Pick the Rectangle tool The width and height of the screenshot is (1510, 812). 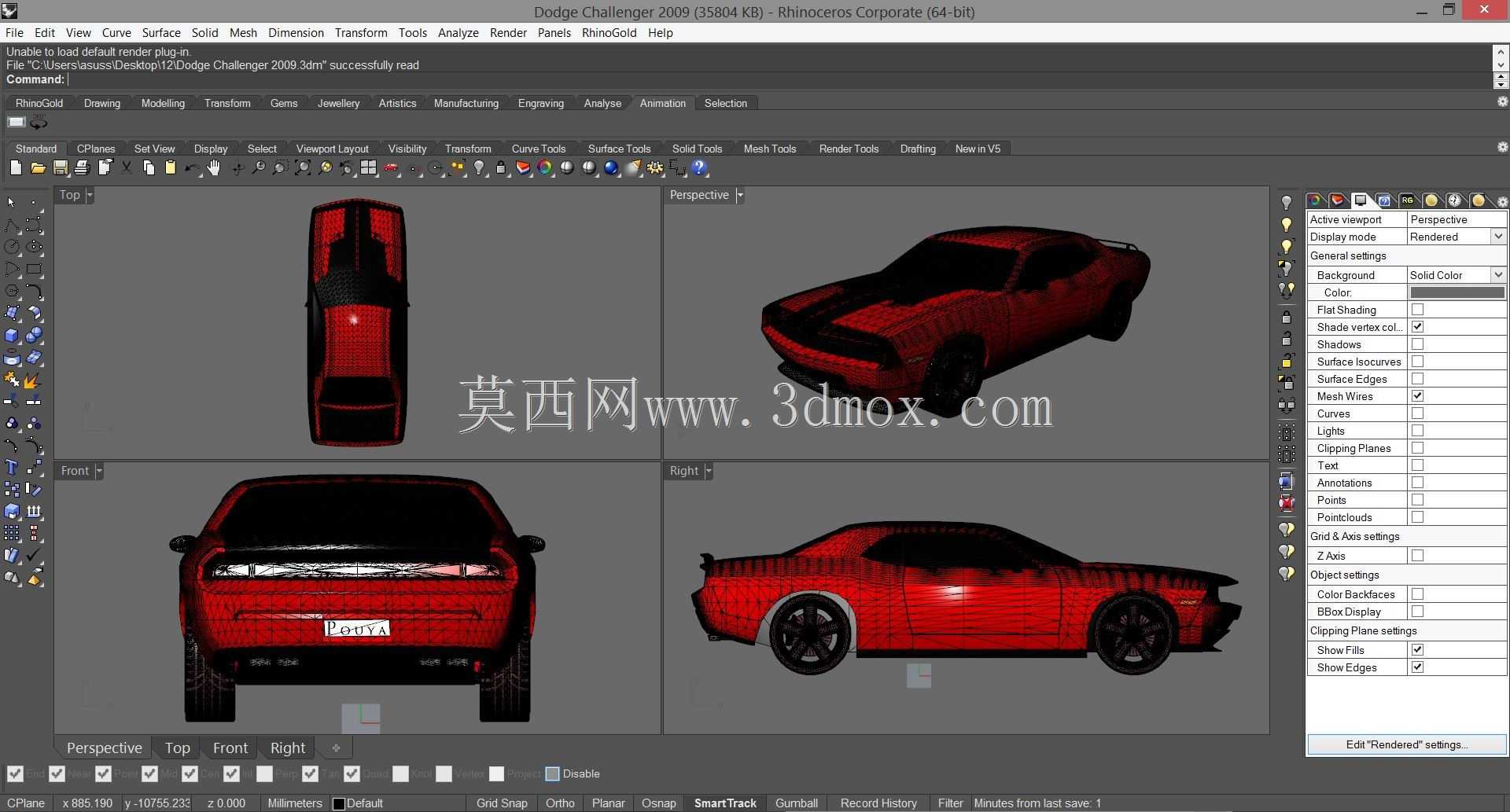coord(34,269)
